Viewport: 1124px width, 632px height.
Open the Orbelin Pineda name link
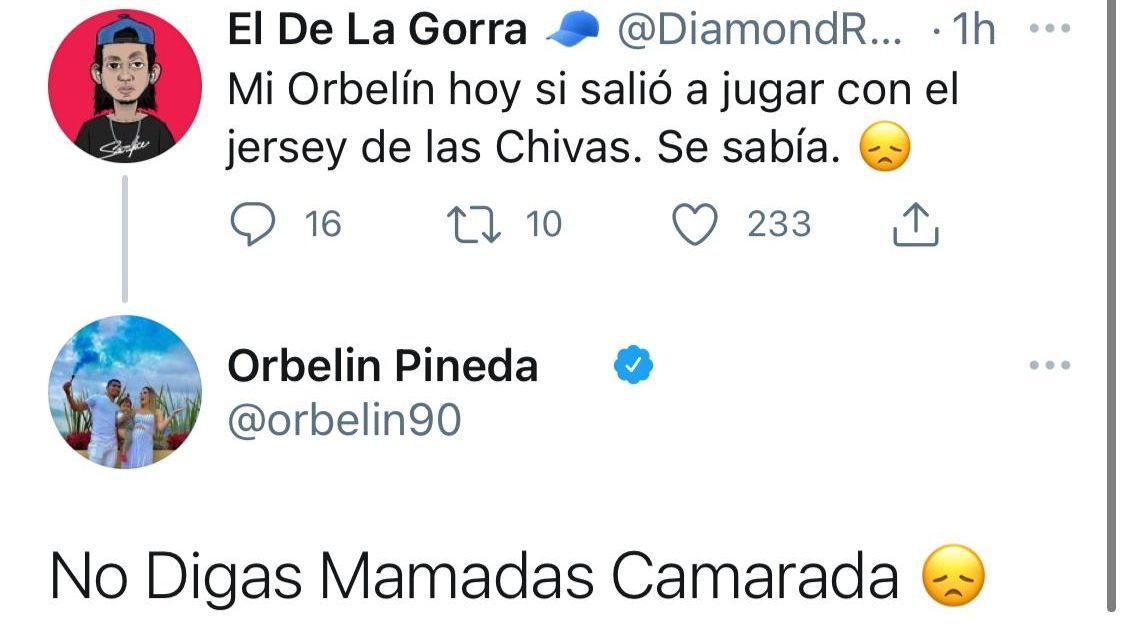tap(383, 367)
